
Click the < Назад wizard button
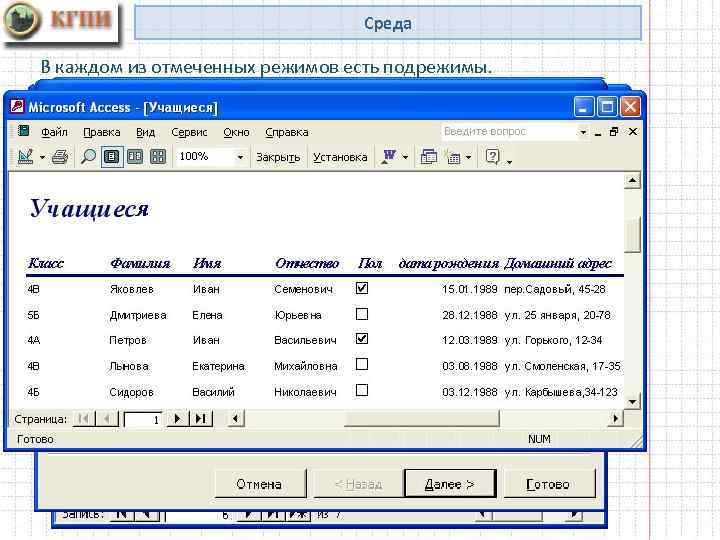(358, 484)
